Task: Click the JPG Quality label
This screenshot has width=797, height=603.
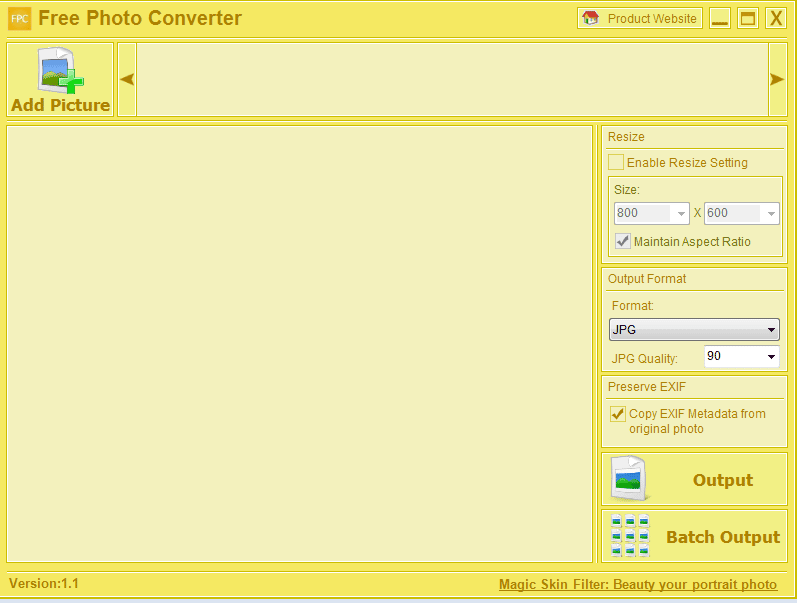Action: [x=645, y=358]
